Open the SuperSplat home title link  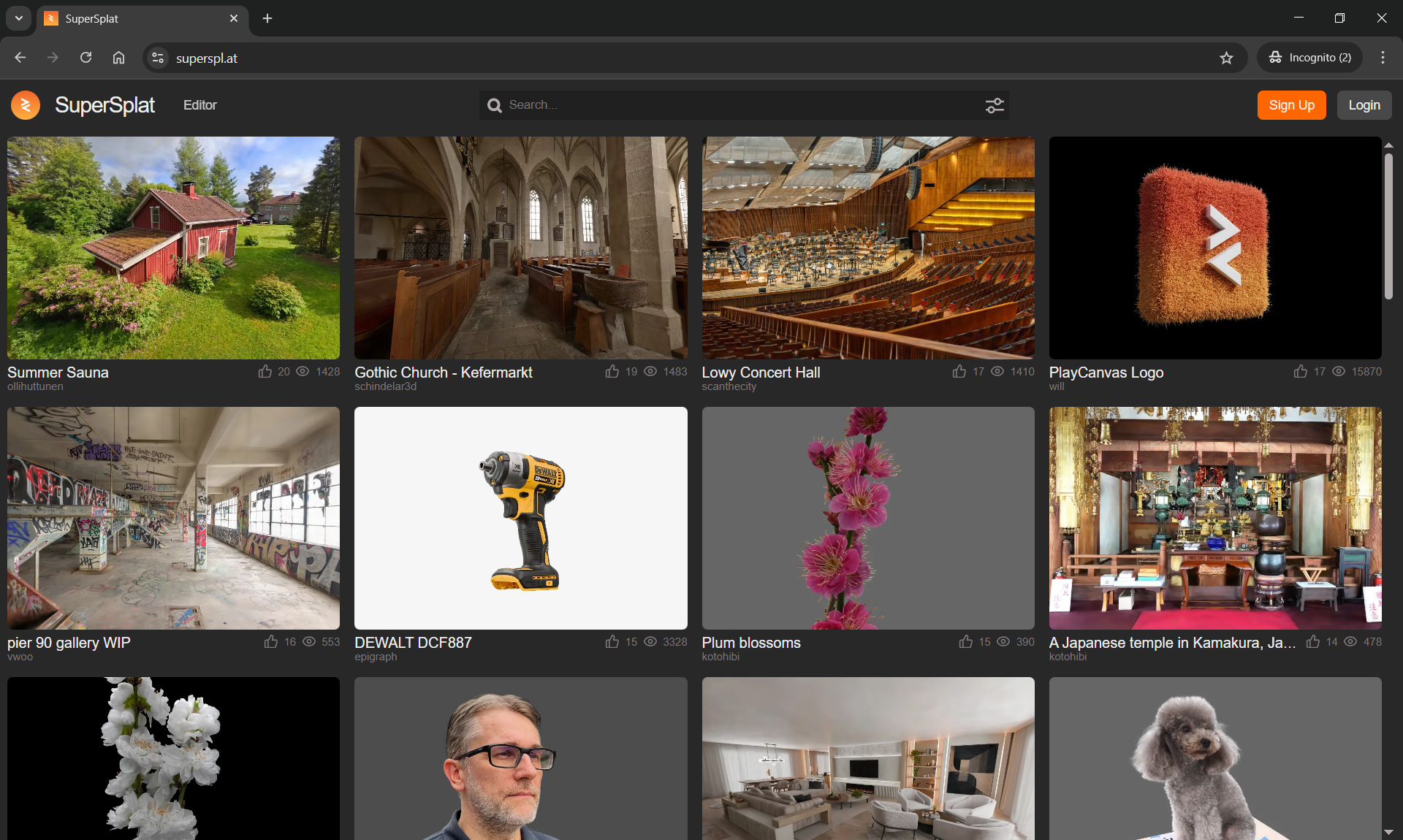(104, 105)
